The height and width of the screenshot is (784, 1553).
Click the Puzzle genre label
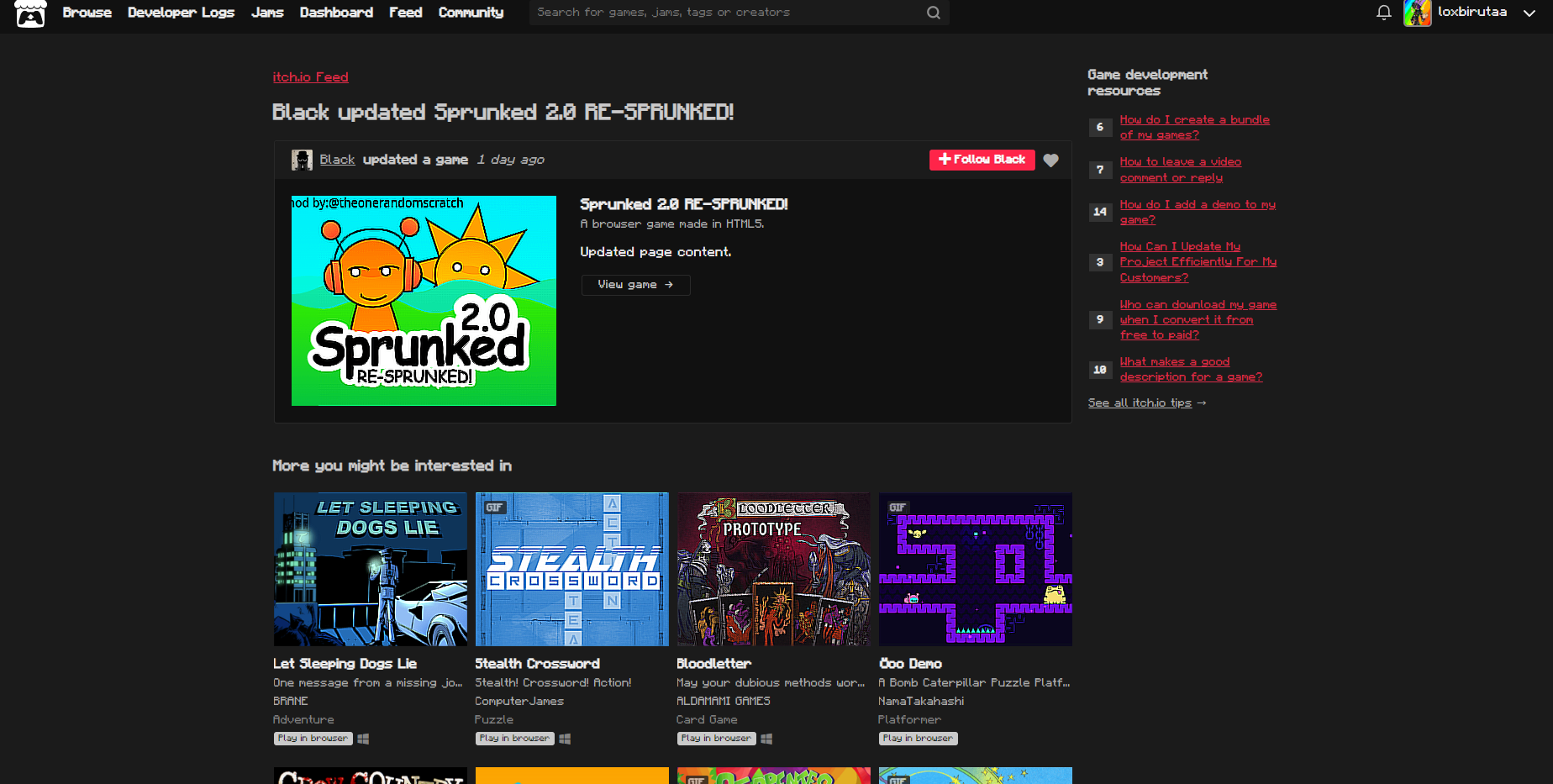click(x=494, y=719)
